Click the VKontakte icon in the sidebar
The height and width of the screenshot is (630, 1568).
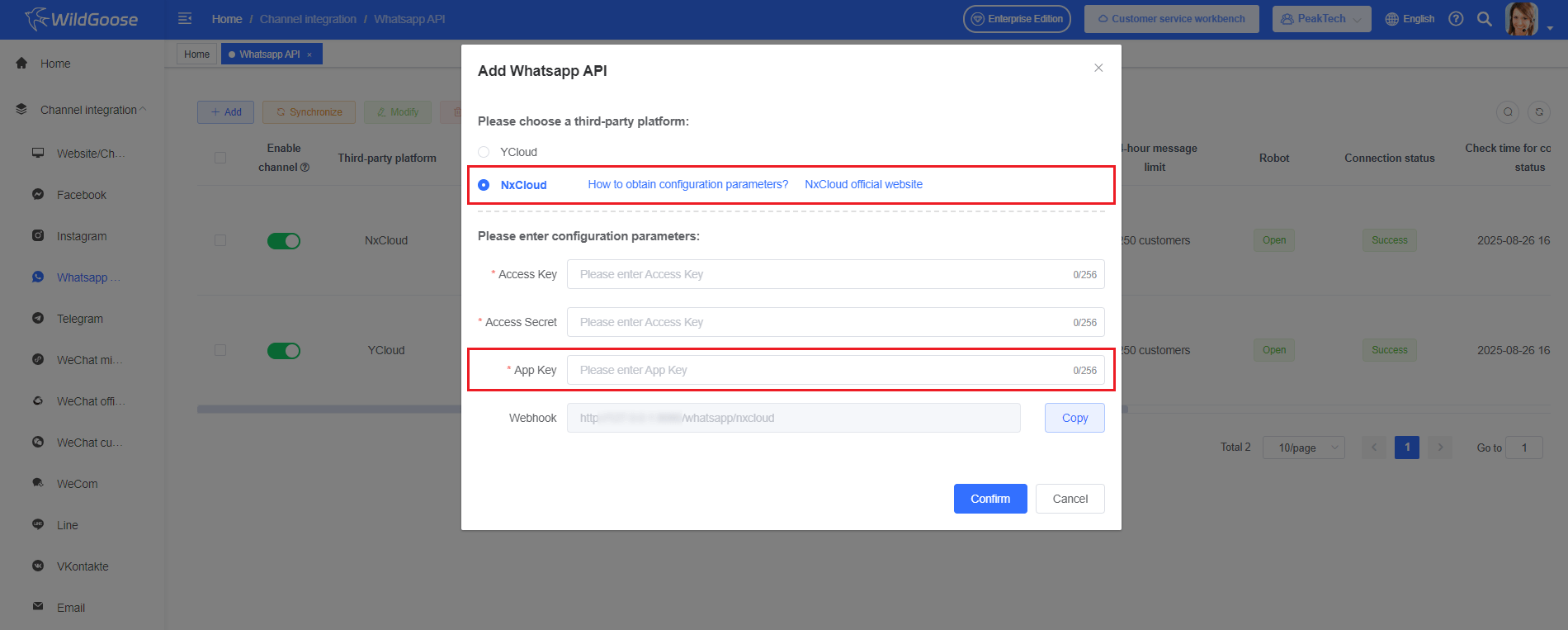[38, 566]
